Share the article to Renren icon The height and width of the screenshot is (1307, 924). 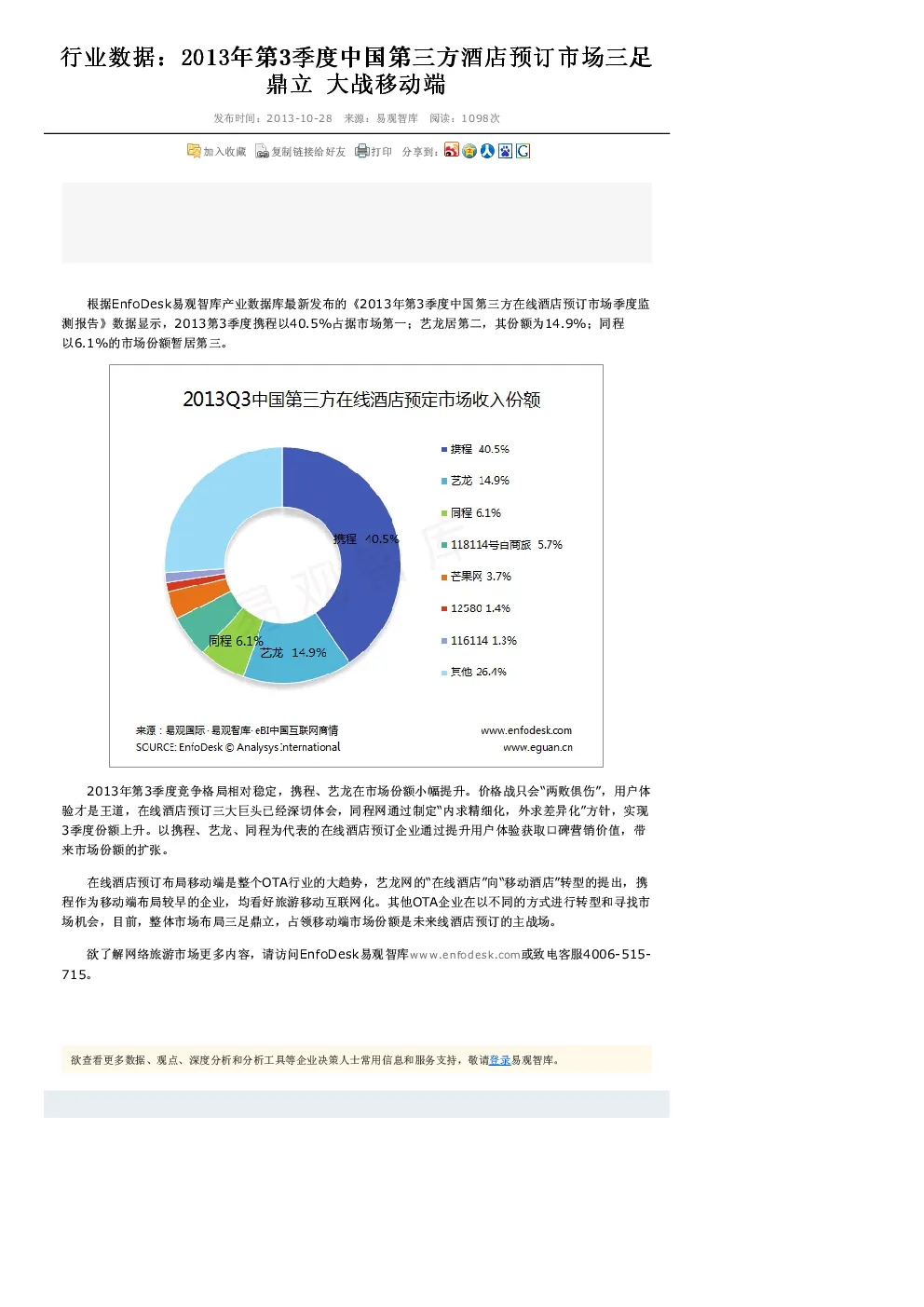point(487,151)
